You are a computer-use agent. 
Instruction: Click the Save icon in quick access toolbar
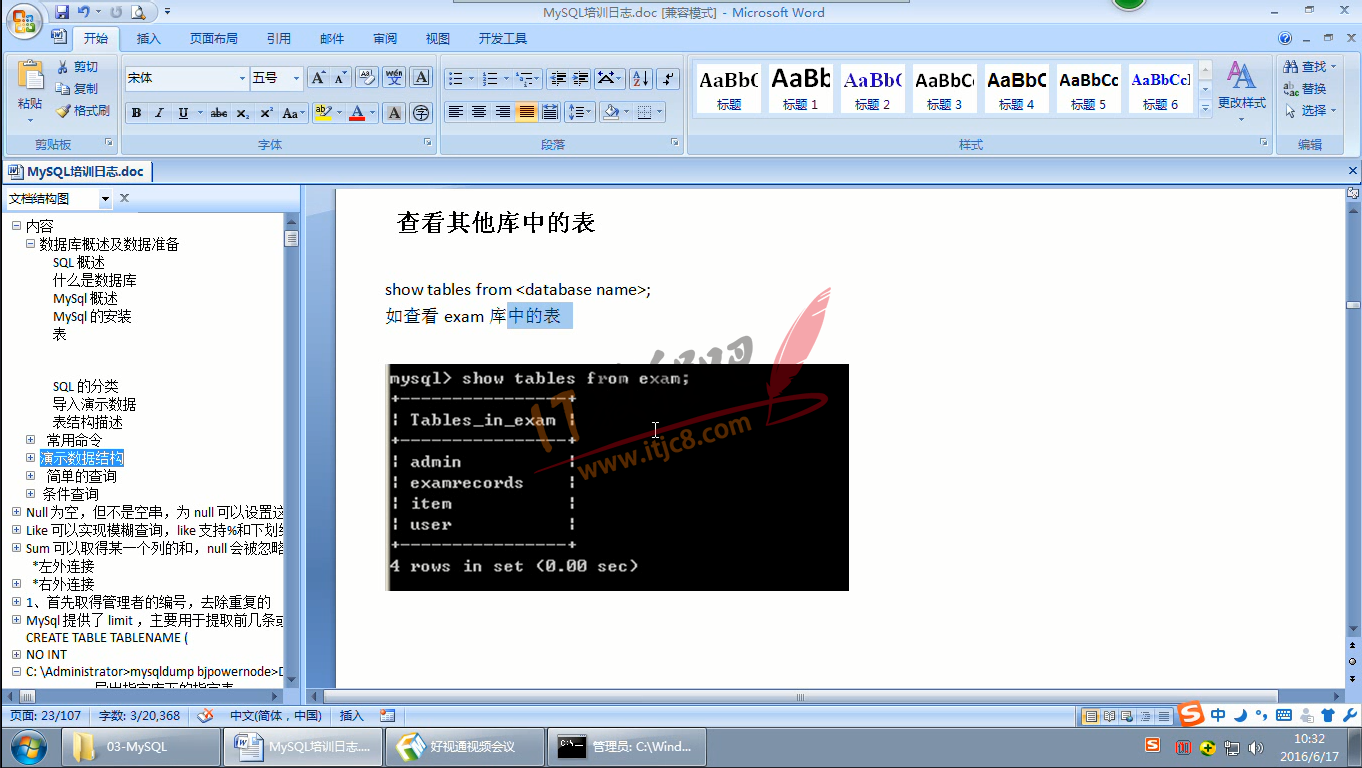[62, 12]
